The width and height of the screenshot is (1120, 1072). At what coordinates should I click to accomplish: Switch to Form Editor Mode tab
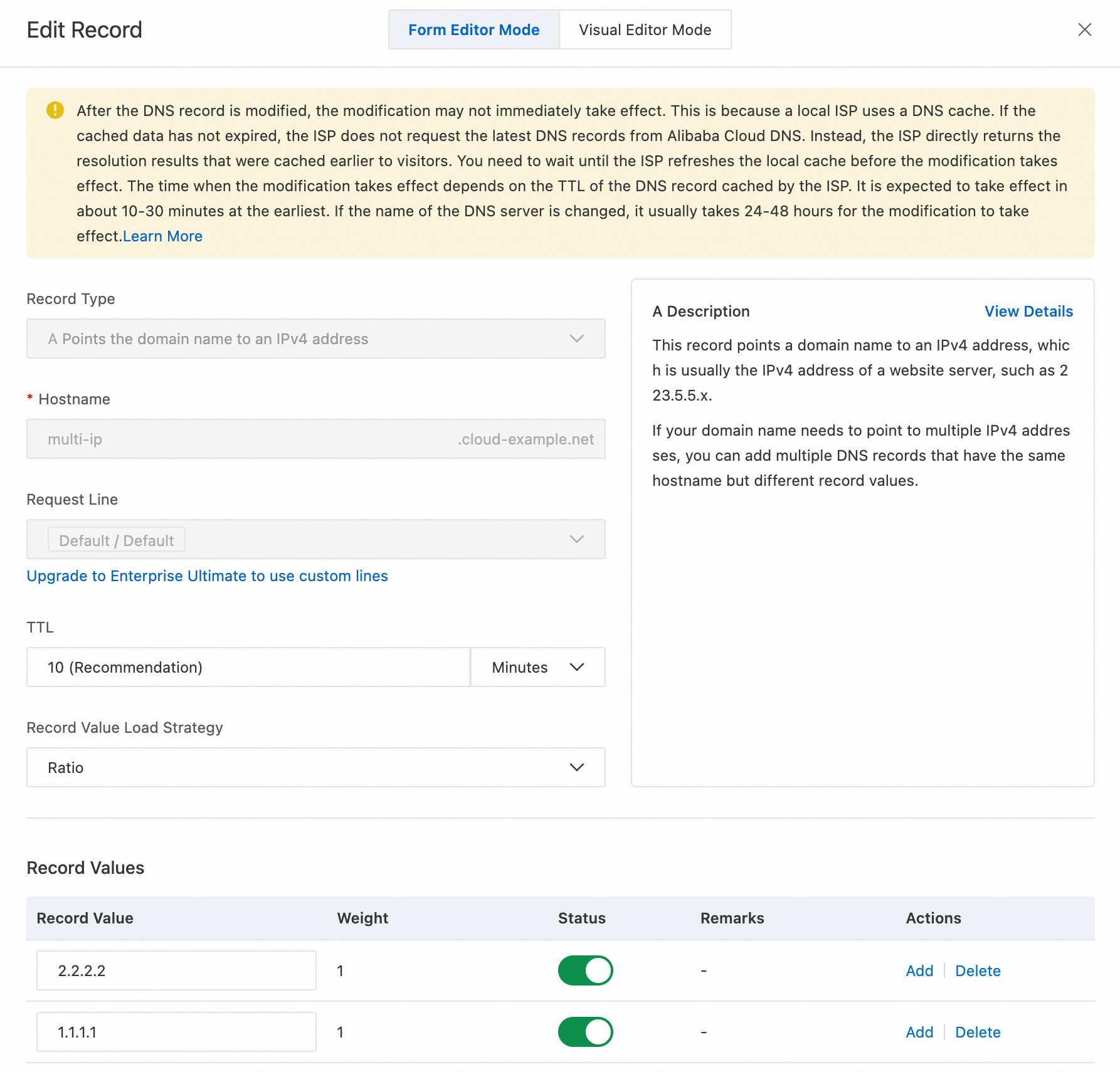[473, 29]
